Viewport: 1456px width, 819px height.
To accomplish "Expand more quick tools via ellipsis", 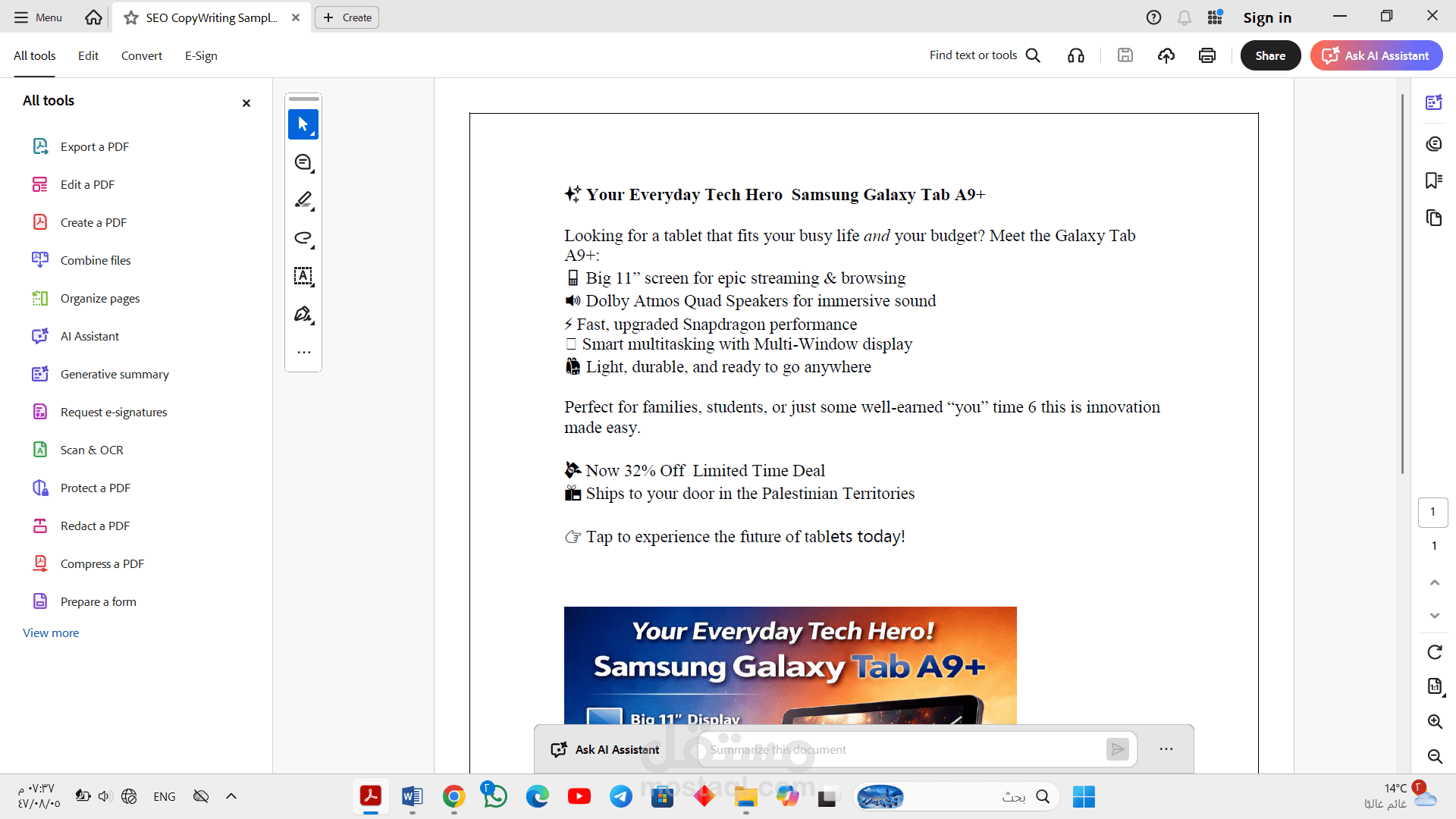I will 303,352.
